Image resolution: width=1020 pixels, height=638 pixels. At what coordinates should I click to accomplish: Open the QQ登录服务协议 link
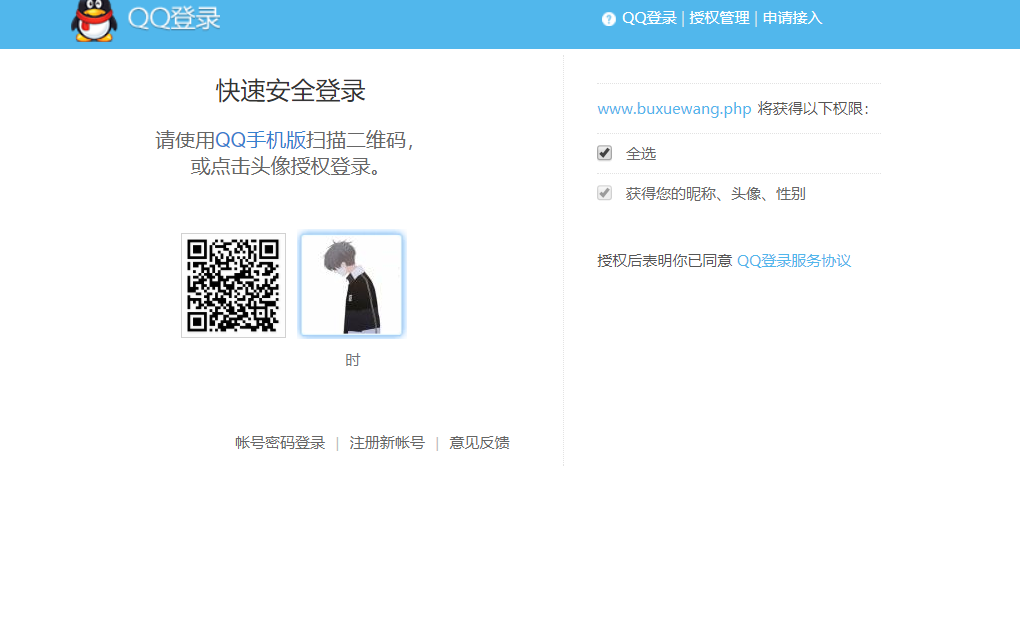pyautogui.click(x=794, y=261)
